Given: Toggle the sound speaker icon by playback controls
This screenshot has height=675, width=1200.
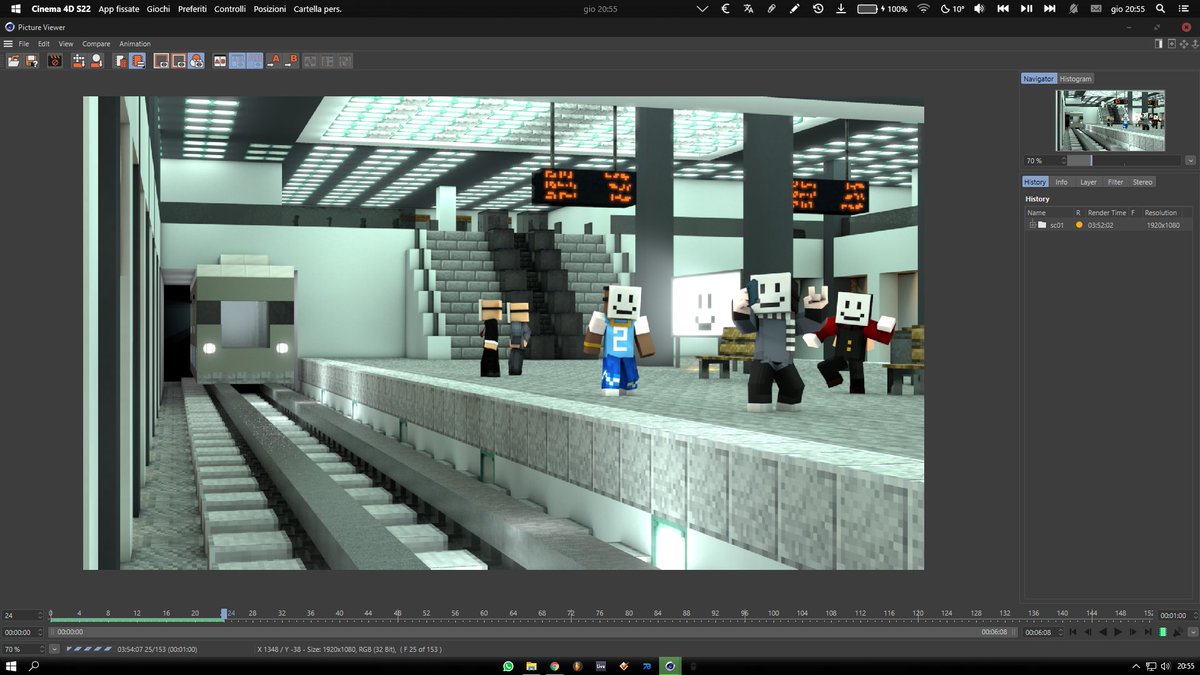Looking at the screenshot, I should point(1178,632).
